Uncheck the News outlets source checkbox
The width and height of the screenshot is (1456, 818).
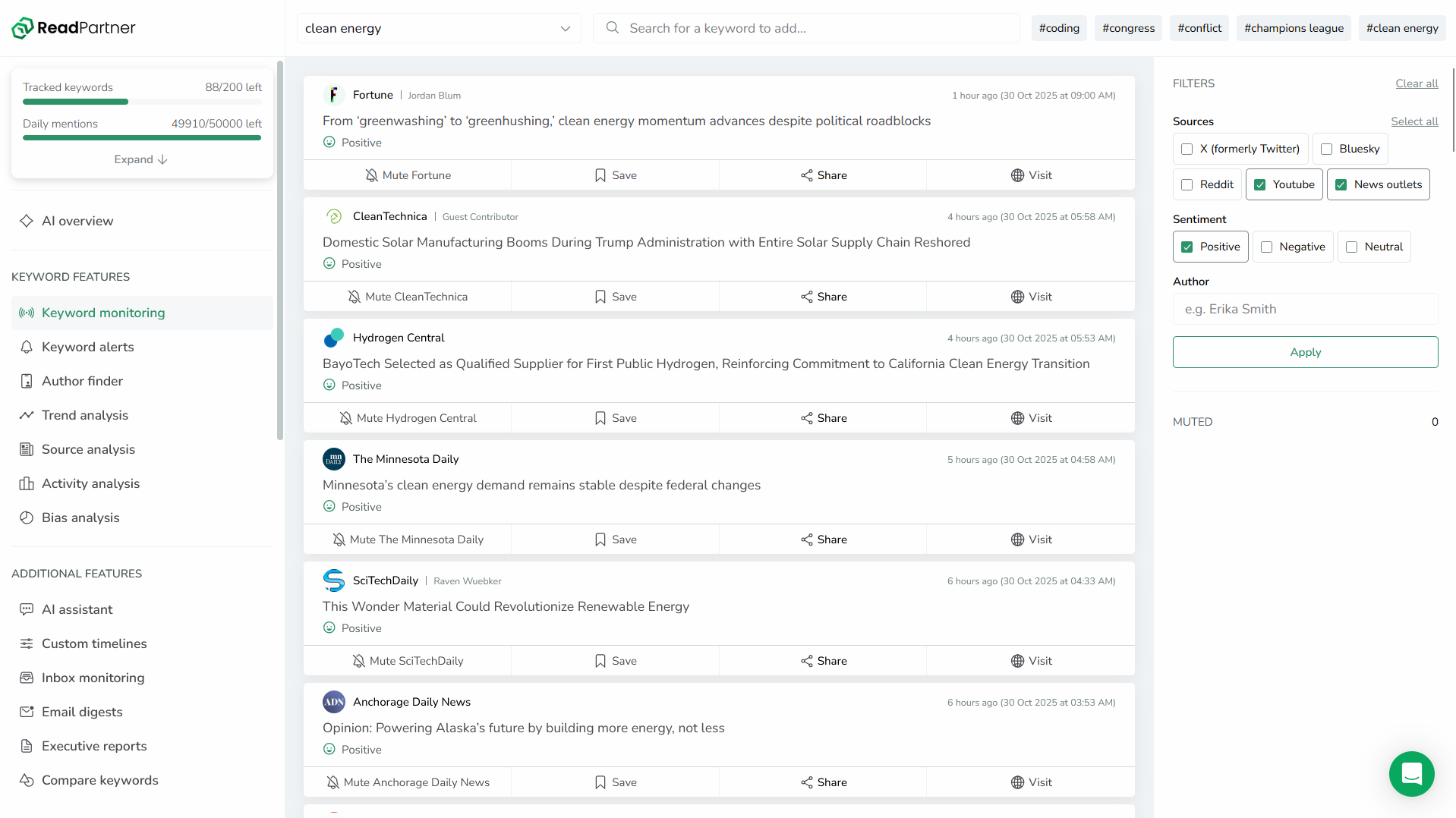[x=1341, y=184]
